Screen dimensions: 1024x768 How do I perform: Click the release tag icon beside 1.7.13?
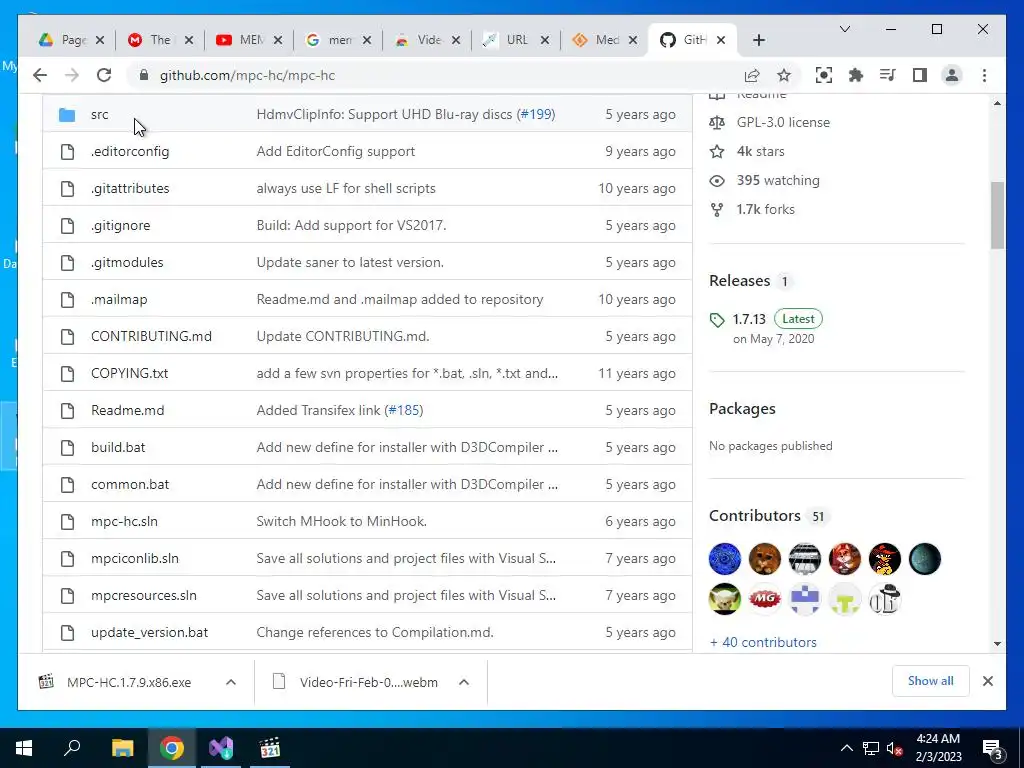(x=717, y=320)
